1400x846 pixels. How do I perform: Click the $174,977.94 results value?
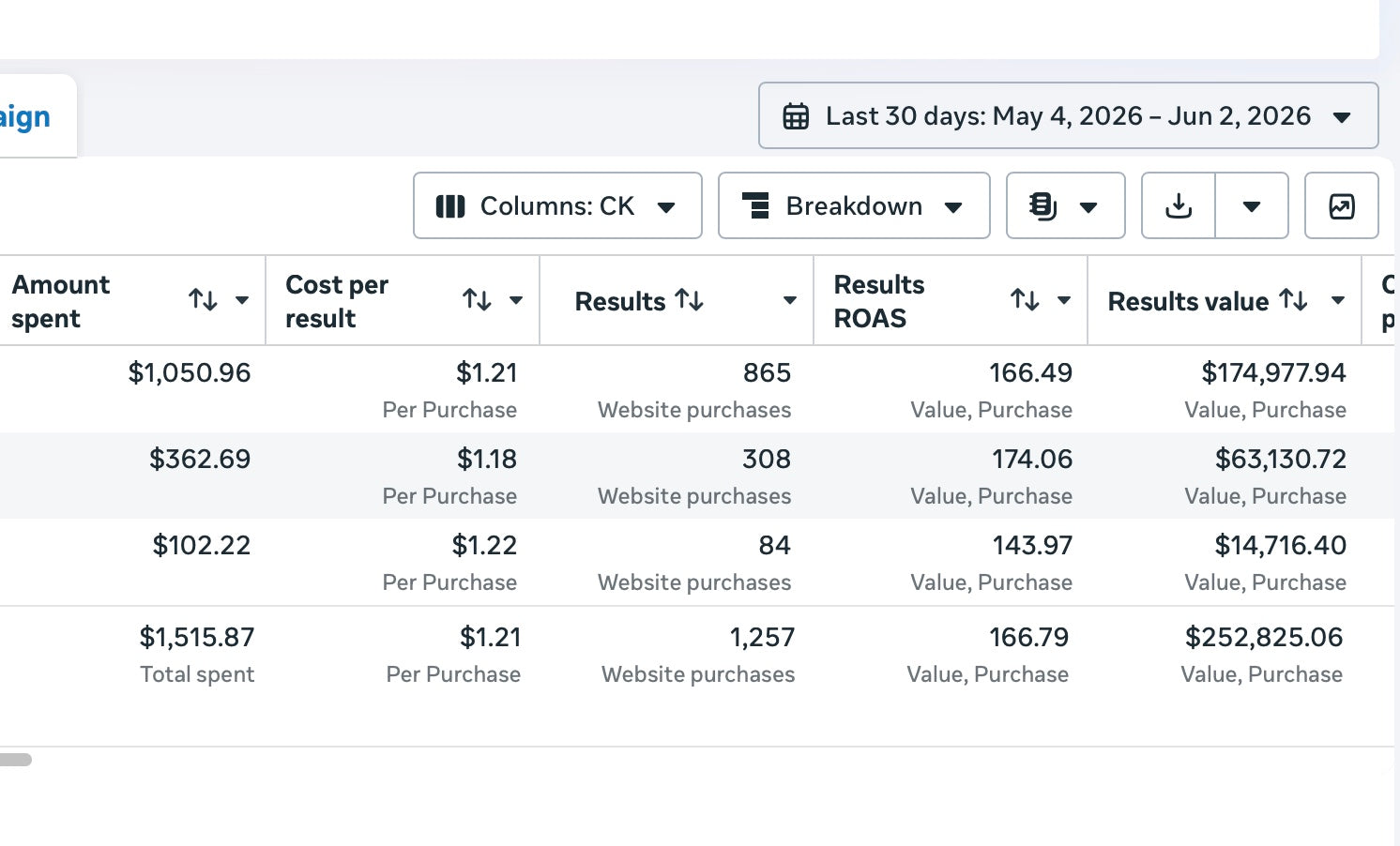[x=1273, y=372]
